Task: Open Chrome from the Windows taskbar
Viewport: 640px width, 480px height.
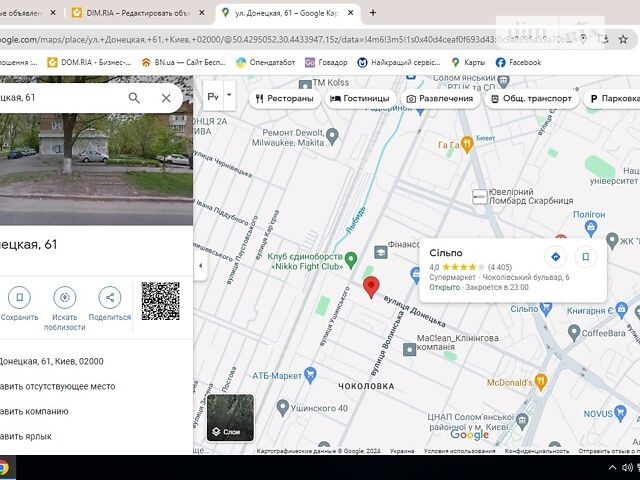Action: tap(3, 468)
